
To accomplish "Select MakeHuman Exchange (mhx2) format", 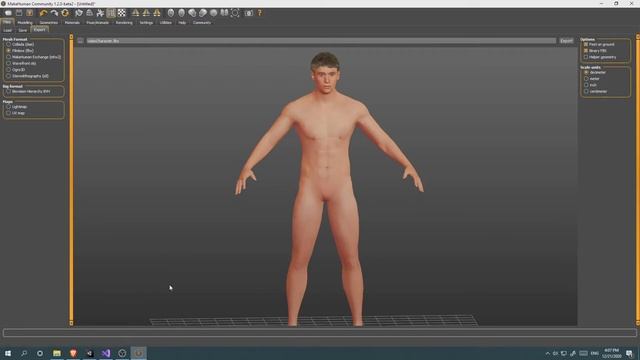I will [x=33, y=57].
